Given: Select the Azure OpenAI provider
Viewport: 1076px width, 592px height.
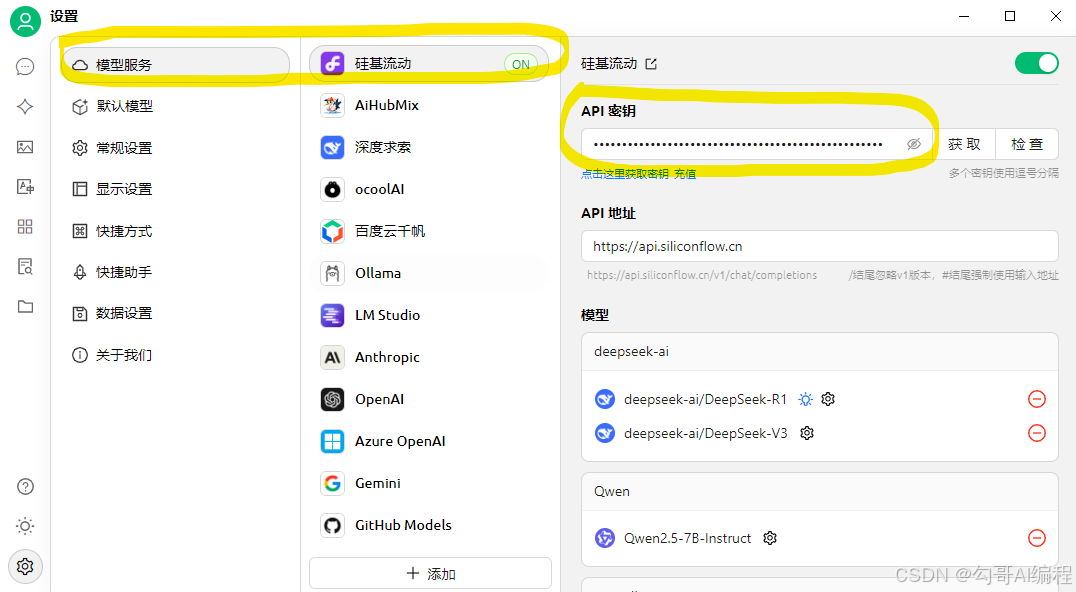Looking at the screenshot, I should (429, 441).
